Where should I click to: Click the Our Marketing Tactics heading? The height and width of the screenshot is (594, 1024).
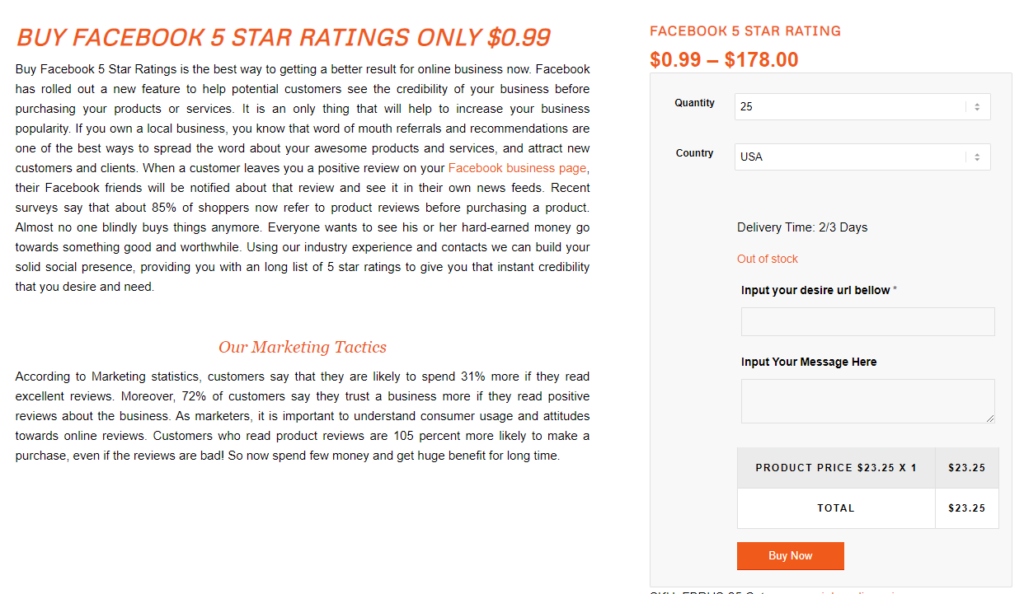(x=302, y=347)
